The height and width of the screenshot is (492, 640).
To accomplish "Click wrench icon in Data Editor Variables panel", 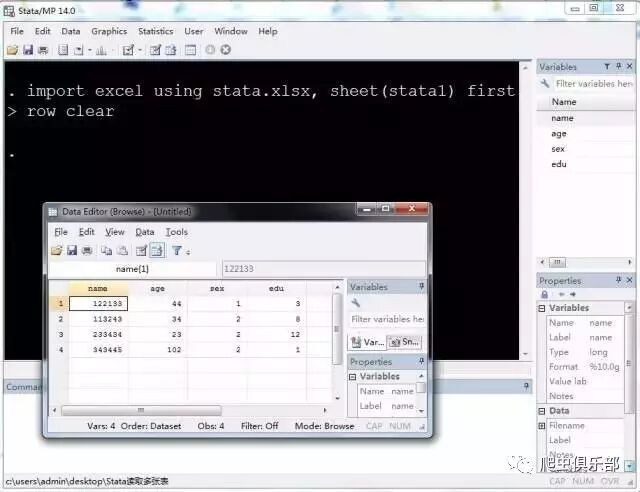I will (x=356, y=303).
